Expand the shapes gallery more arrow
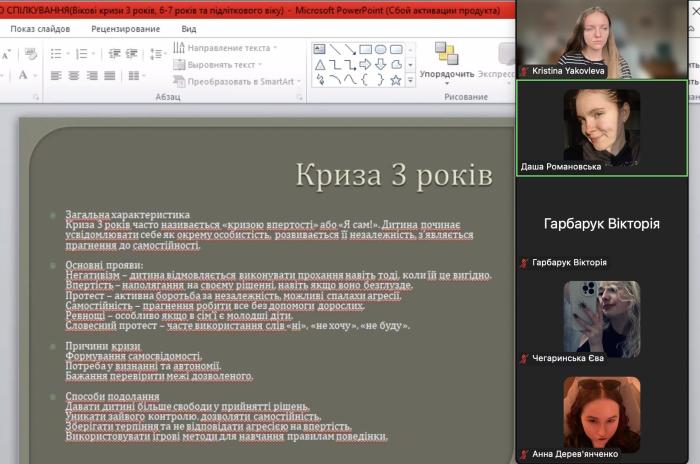The image size is (700, 464). click(x=410, y=80)
